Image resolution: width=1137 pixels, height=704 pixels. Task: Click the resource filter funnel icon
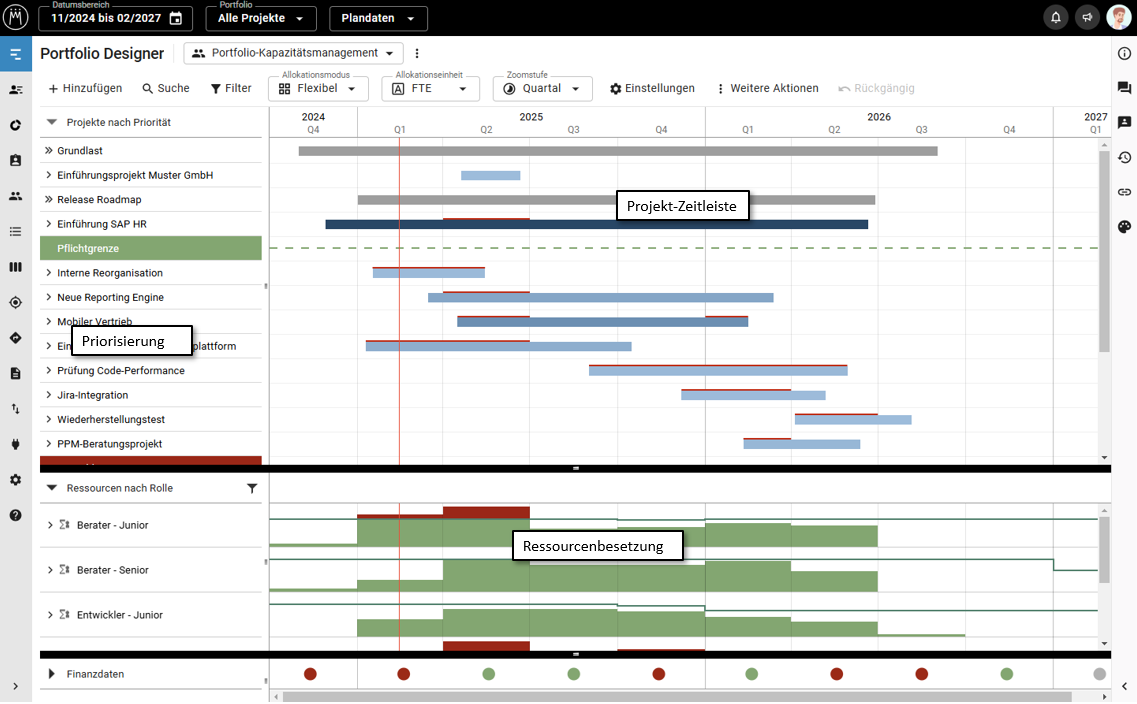pyautogui.click(x=252, y=489)
